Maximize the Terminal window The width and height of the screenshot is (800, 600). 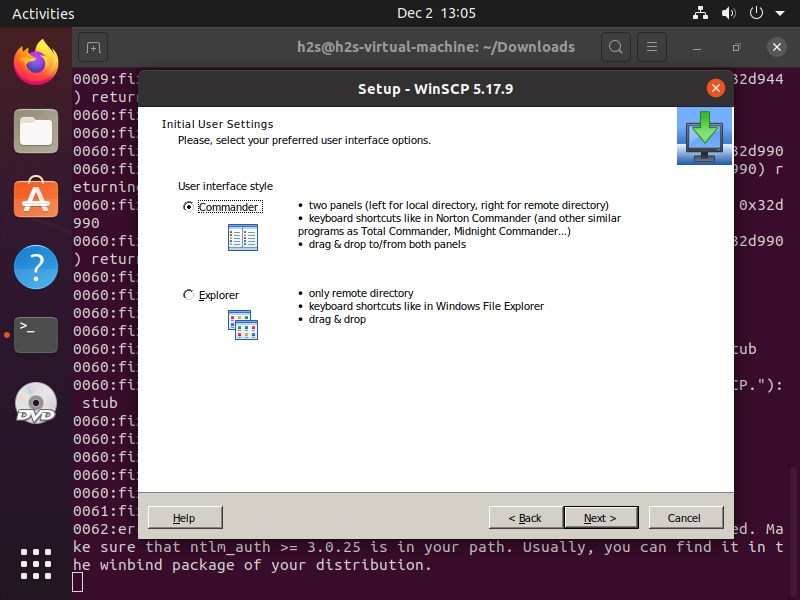coord(737,47)
